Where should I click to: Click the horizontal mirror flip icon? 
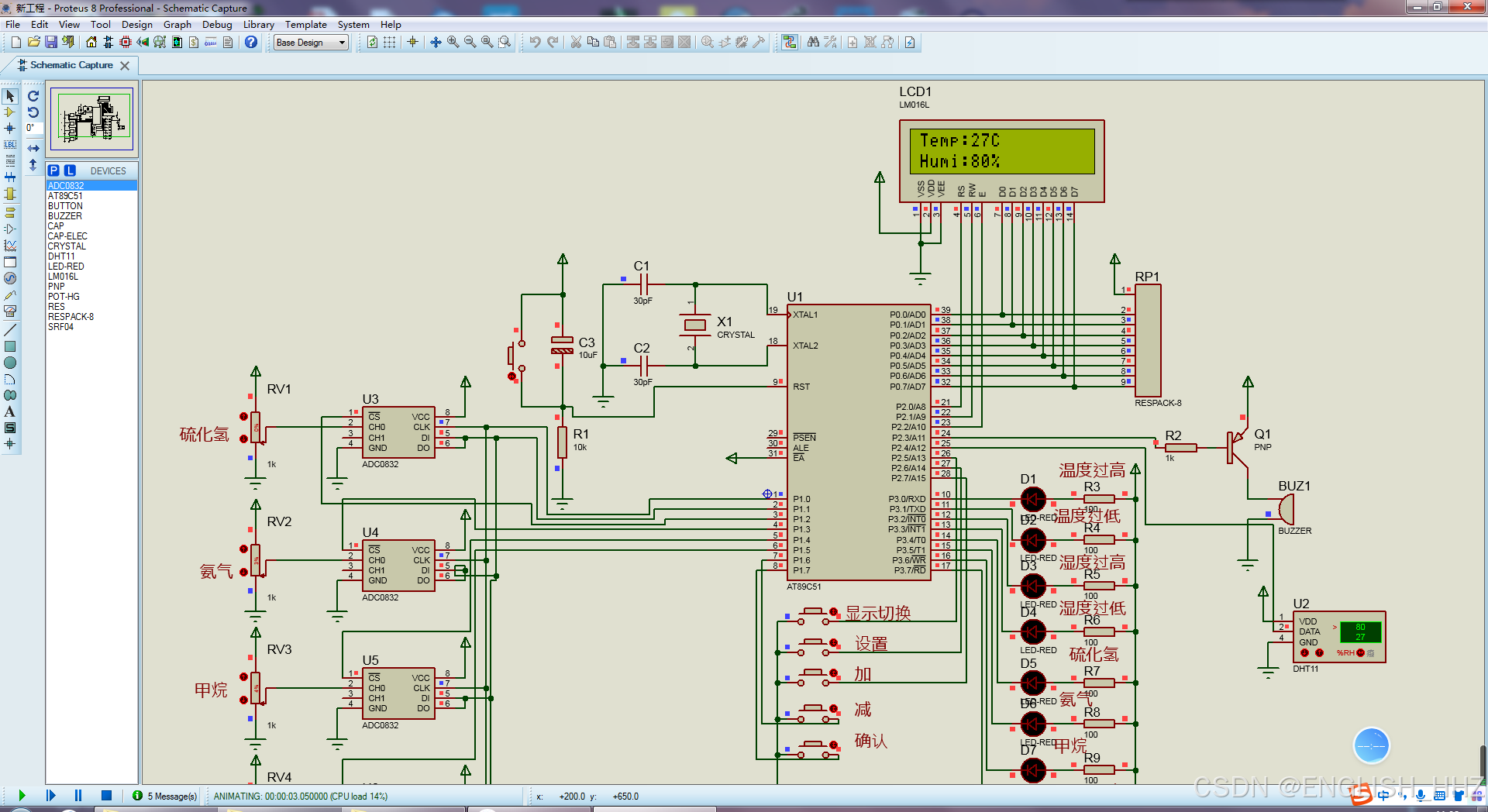[x=33, y=148]
